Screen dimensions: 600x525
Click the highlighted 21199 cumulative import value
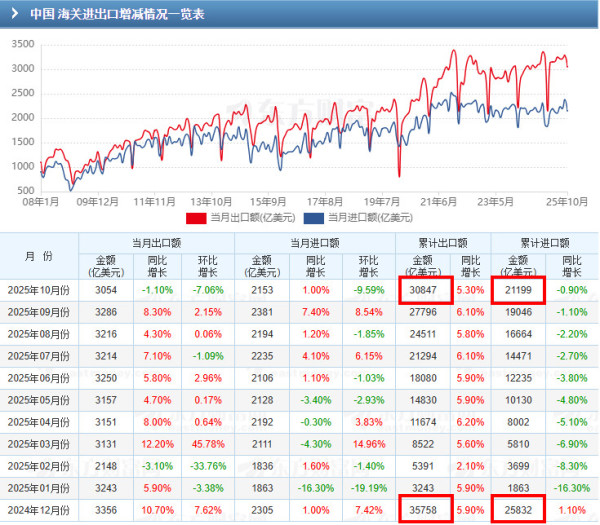[x=518, y=289]
